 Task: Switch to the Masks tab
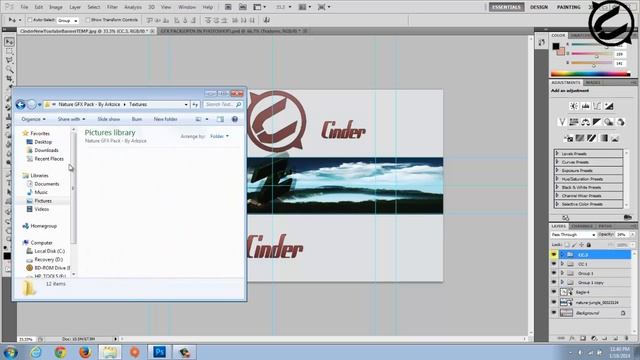pos(593,83)
